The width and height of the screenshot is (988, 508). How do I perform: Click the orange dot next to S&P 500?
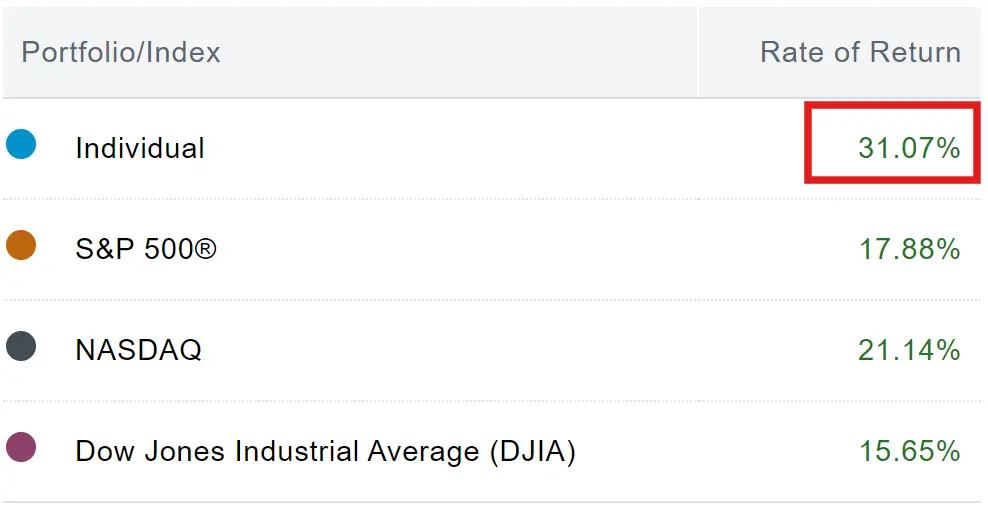coord(21,245)
